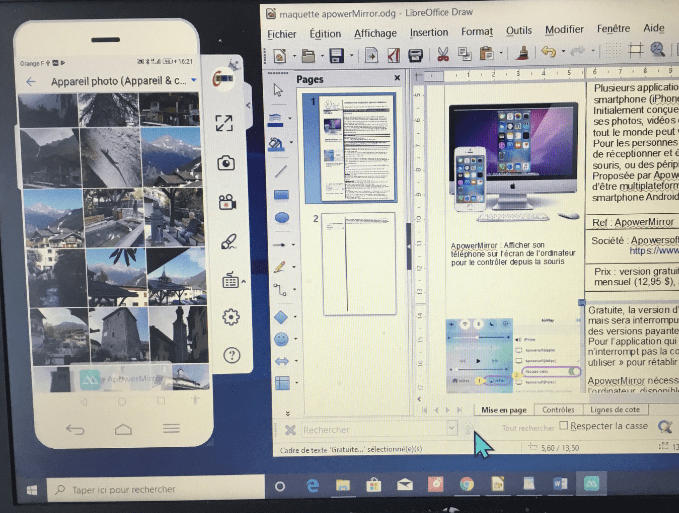Enable Respecter la casse checkbox
The width and height of the screenshot is (679, 513).
(x=564, y=426)
